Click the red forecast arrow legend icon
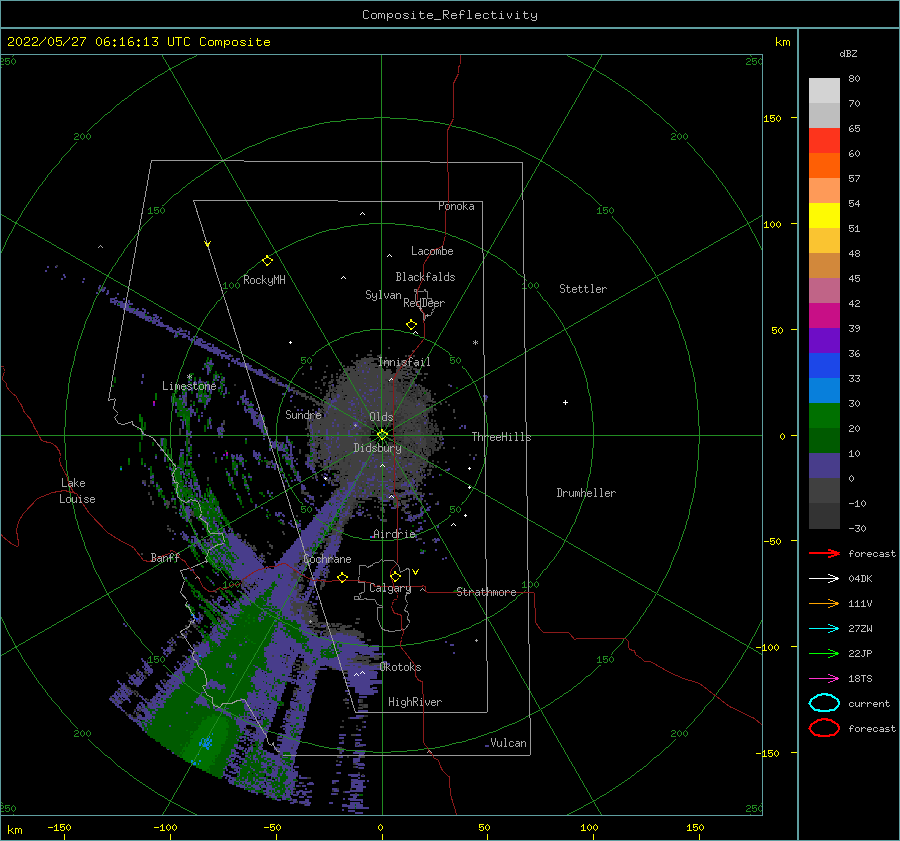 (824, 553)
